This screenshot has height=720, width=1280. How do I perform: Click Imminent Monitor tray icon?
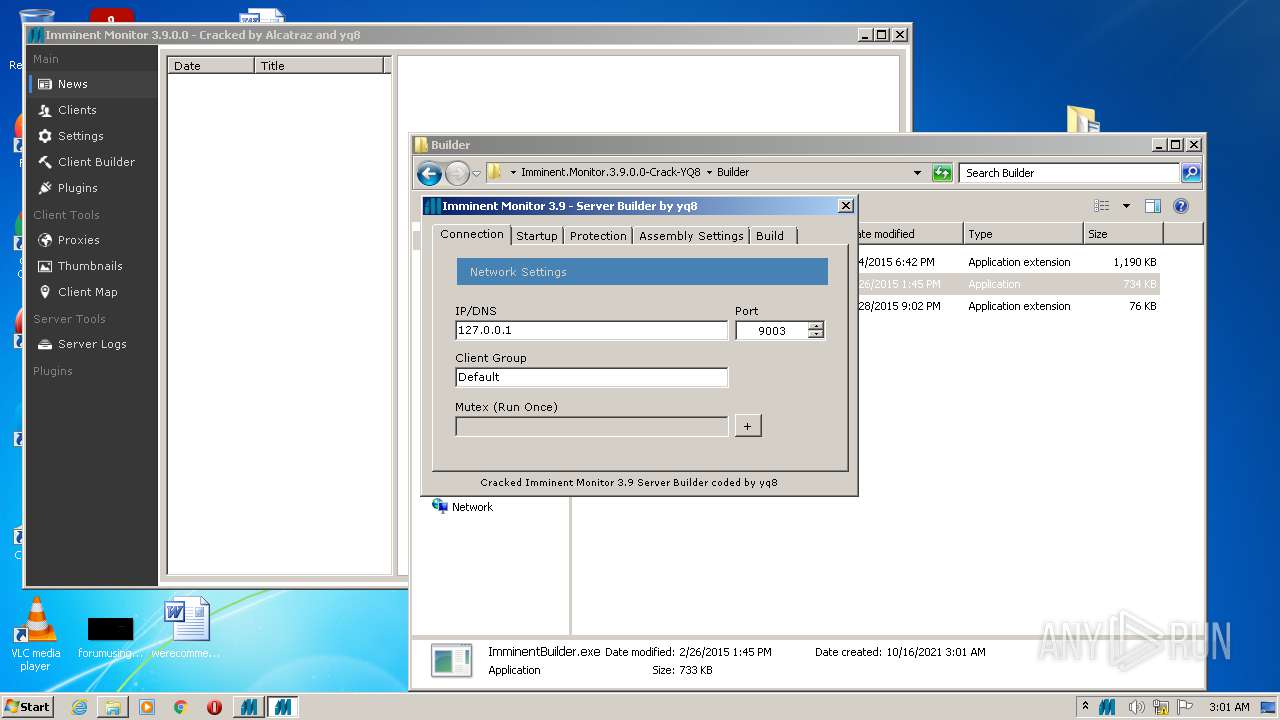[x=1107, y=707]
